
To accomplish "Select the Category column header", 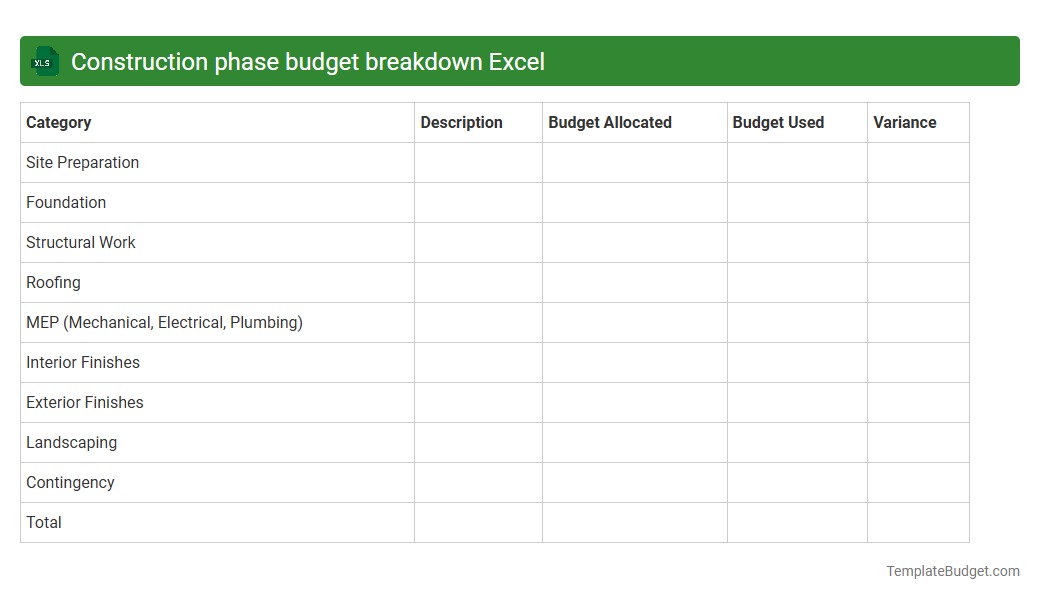I will pos(58,122).
